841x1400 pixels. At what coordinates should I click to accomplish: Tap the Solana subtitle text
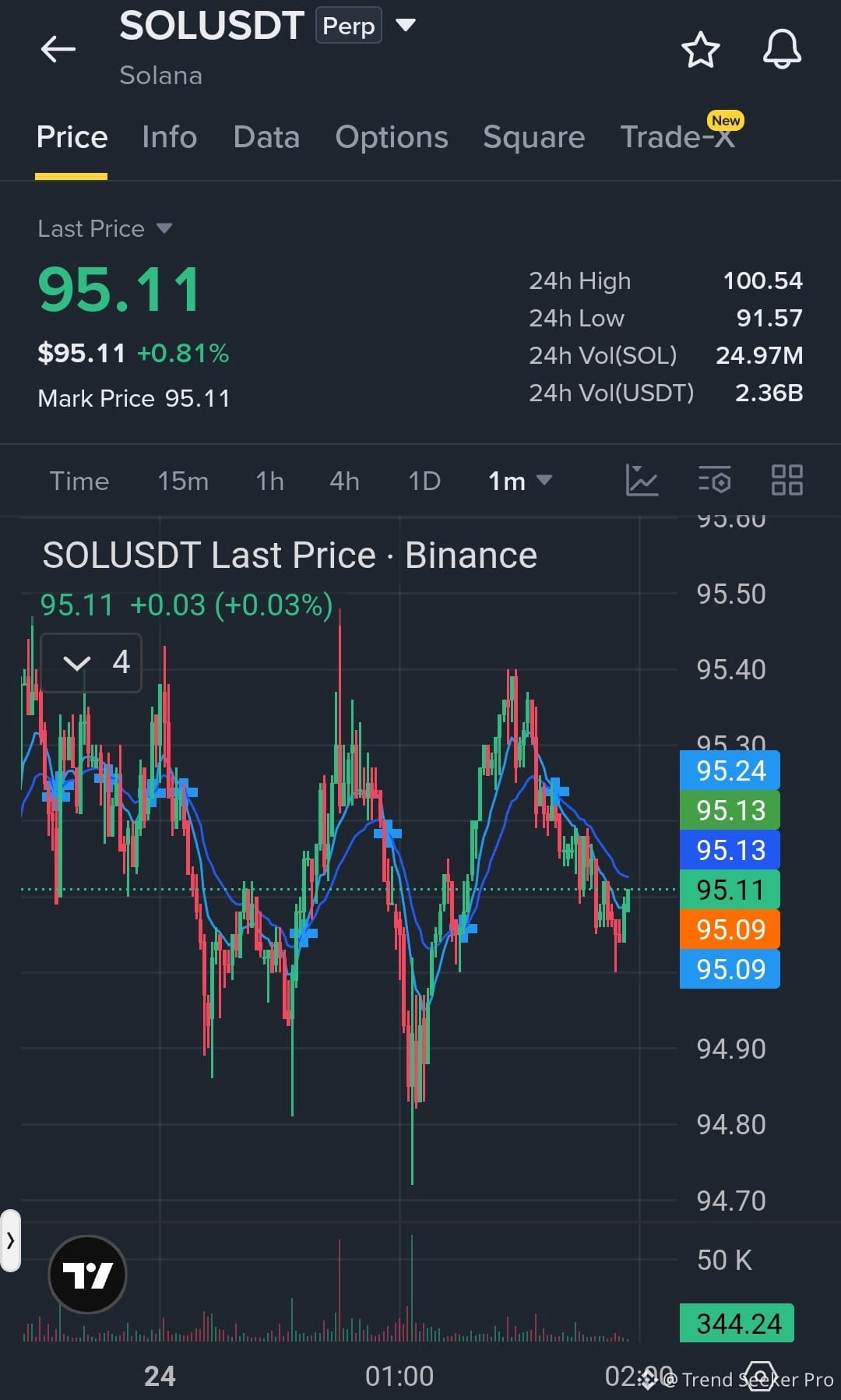coord(160,76)
